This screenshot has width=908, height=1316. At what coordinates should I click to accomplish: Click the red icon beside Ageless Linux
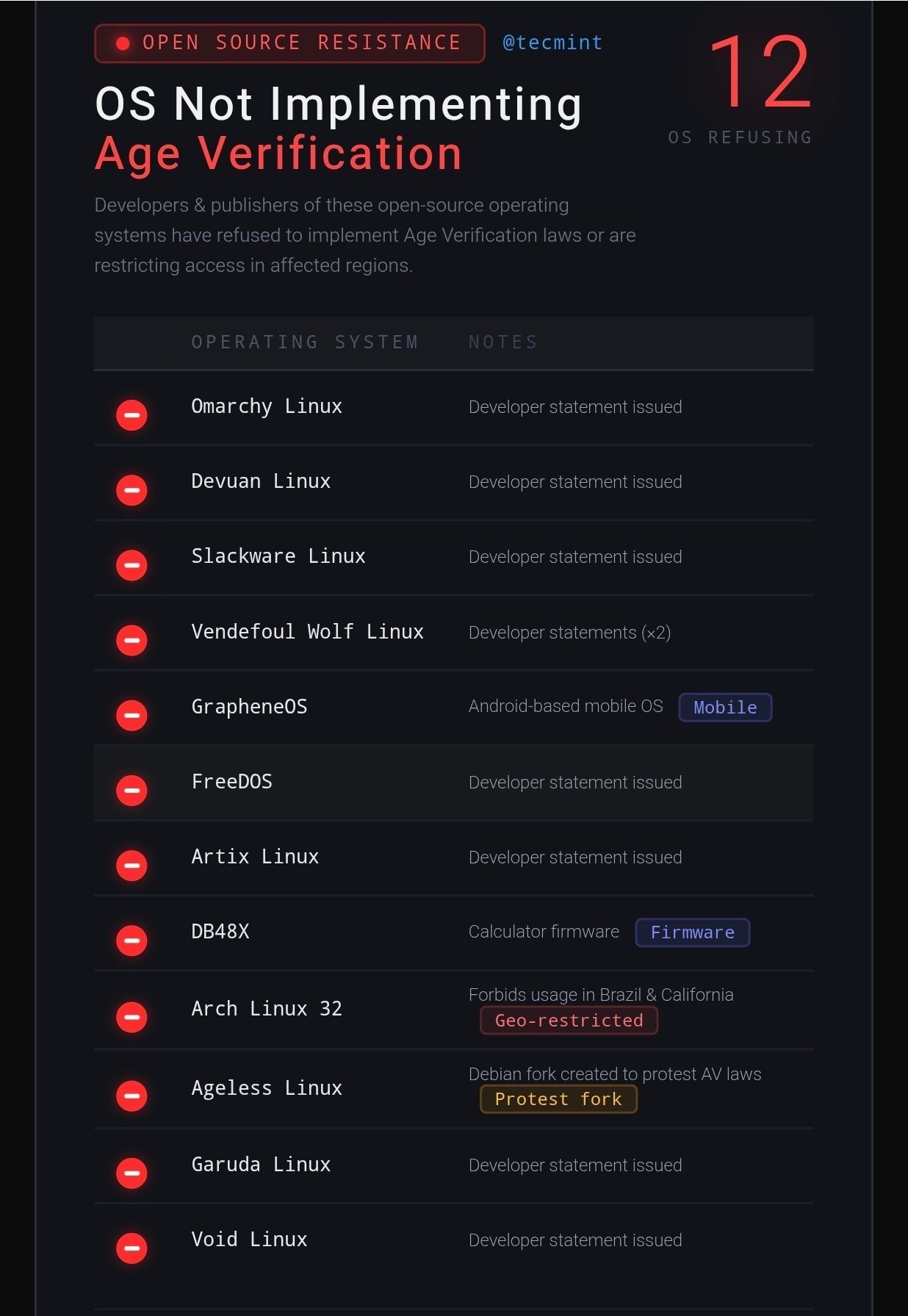[132, 1096]
